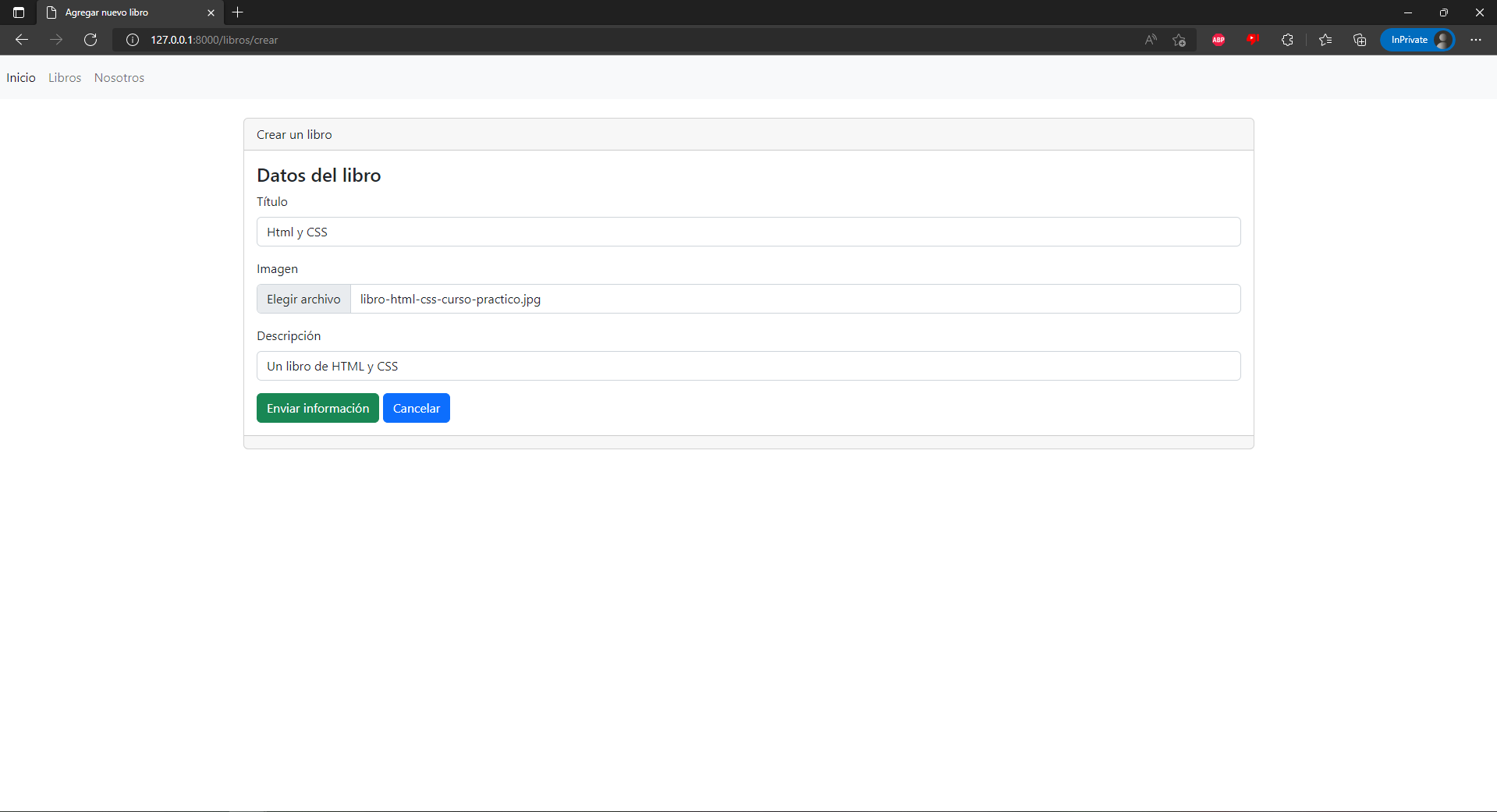
Task: Click inside the Título input field
Action: (x=747, y=232)
